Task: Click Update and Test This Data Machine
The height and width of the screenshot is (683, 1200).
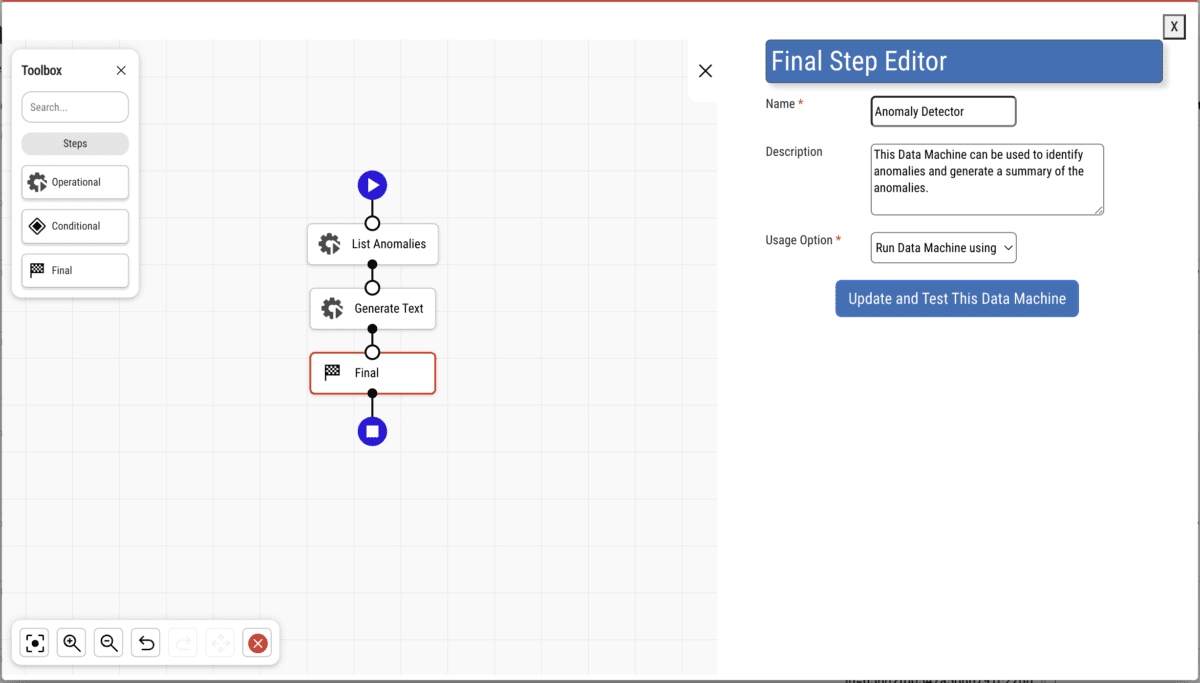Action: point(957,298)
